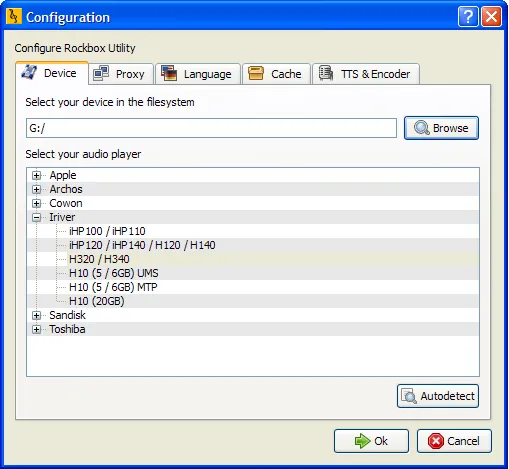Expand the Toshiba tree node
Viewport: 509px width, 469px height.
37,329
